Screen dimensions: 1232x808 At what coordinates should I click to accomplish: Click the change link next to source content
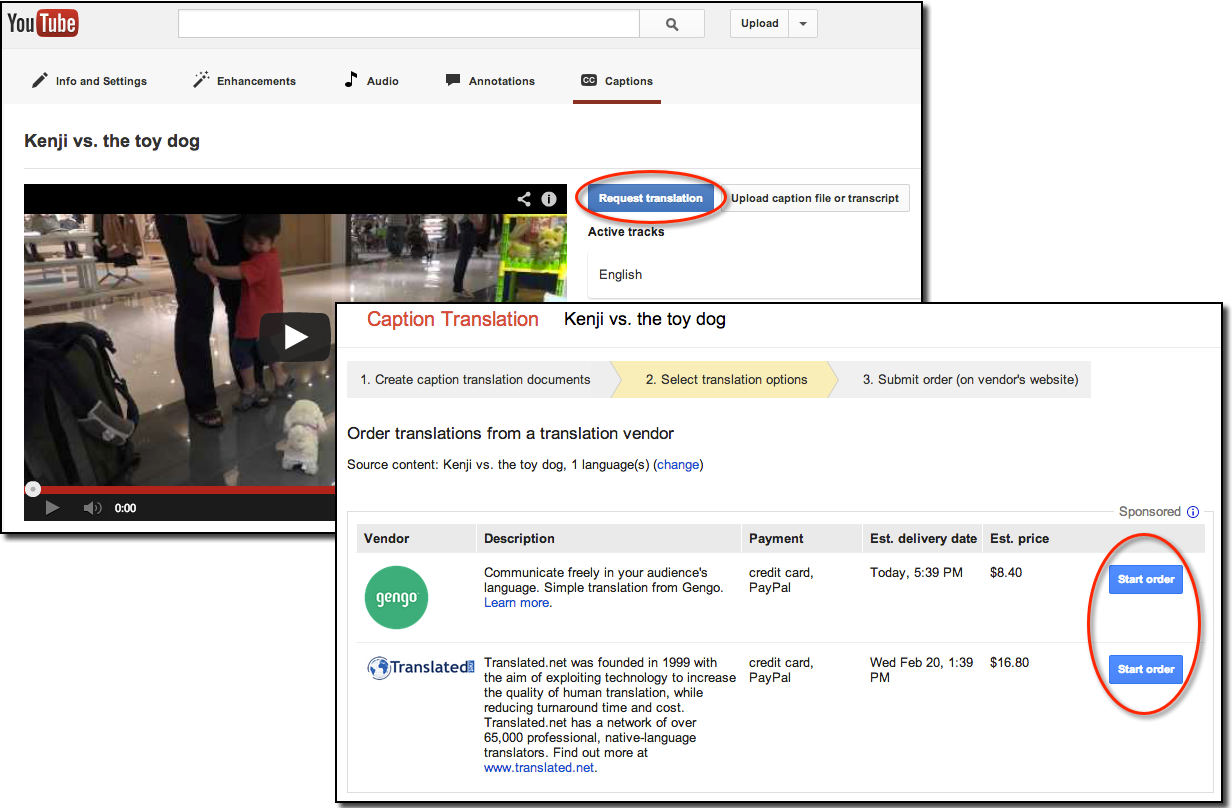pos(678,465)
